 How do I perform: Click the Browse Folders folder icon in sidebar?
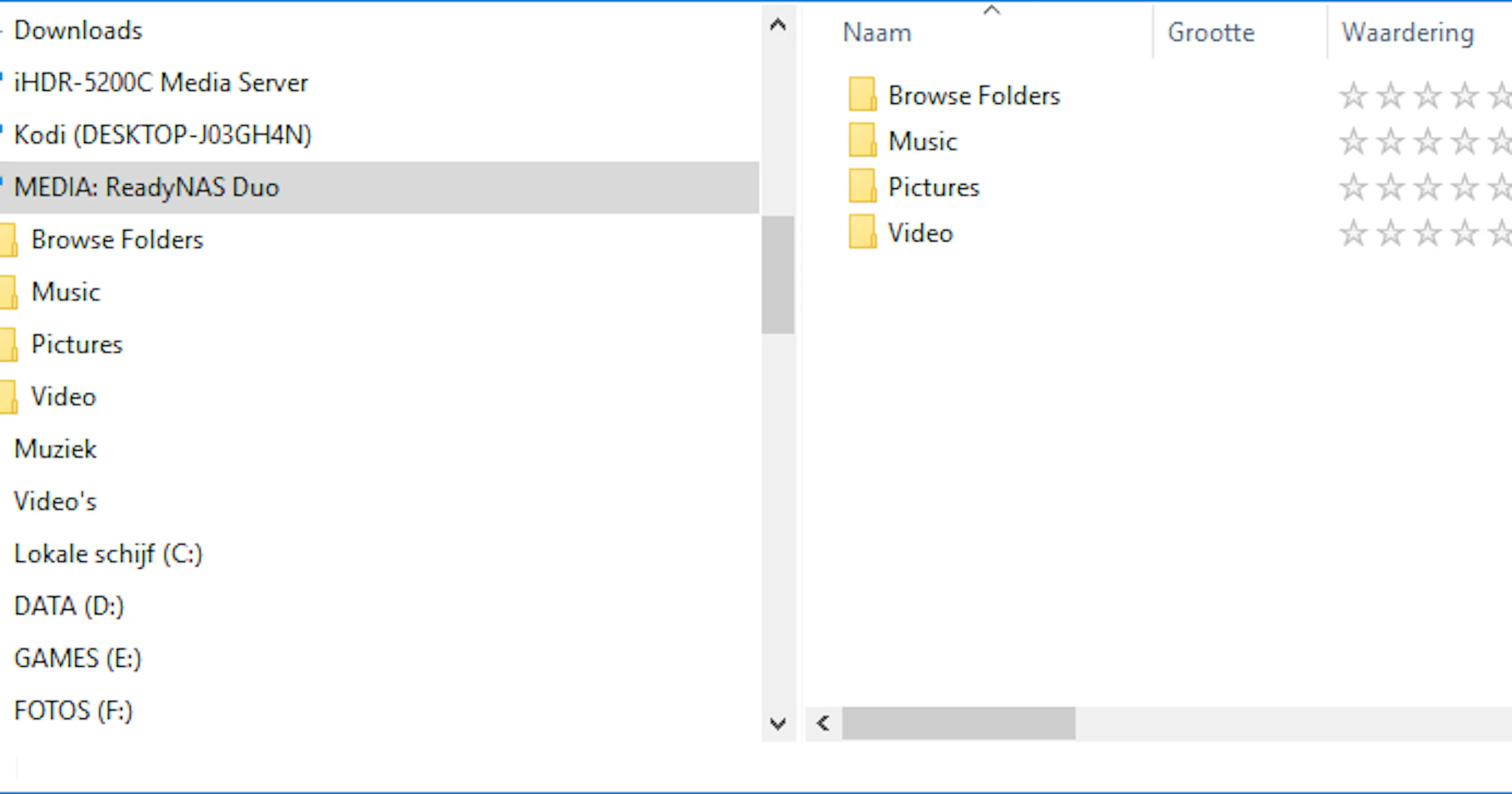pos(8,239)
